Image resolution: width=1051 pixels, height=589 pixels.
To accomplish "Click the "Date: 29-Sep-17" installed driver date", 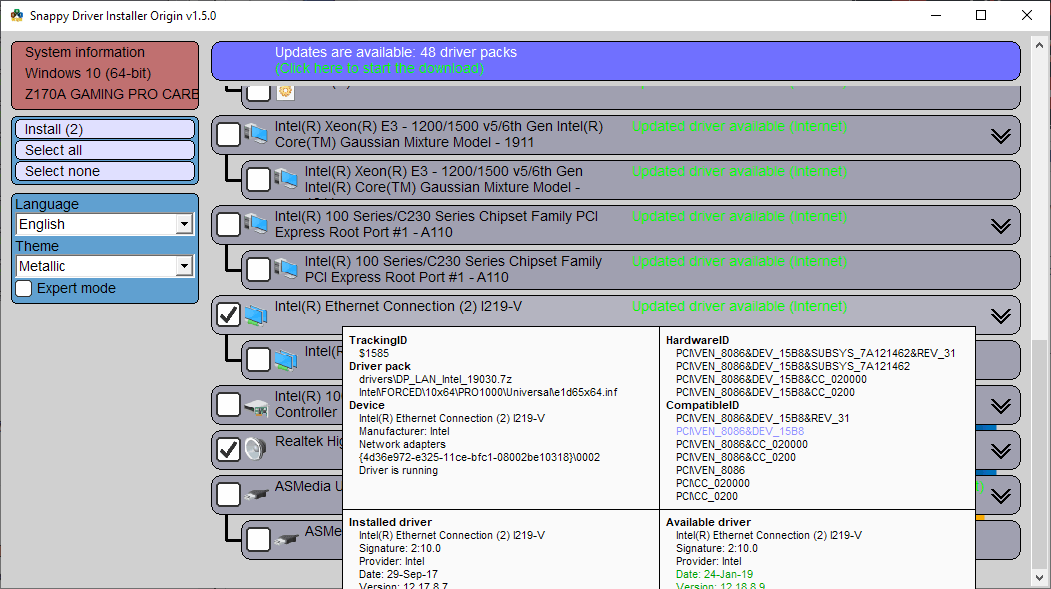I will [398, 574].
